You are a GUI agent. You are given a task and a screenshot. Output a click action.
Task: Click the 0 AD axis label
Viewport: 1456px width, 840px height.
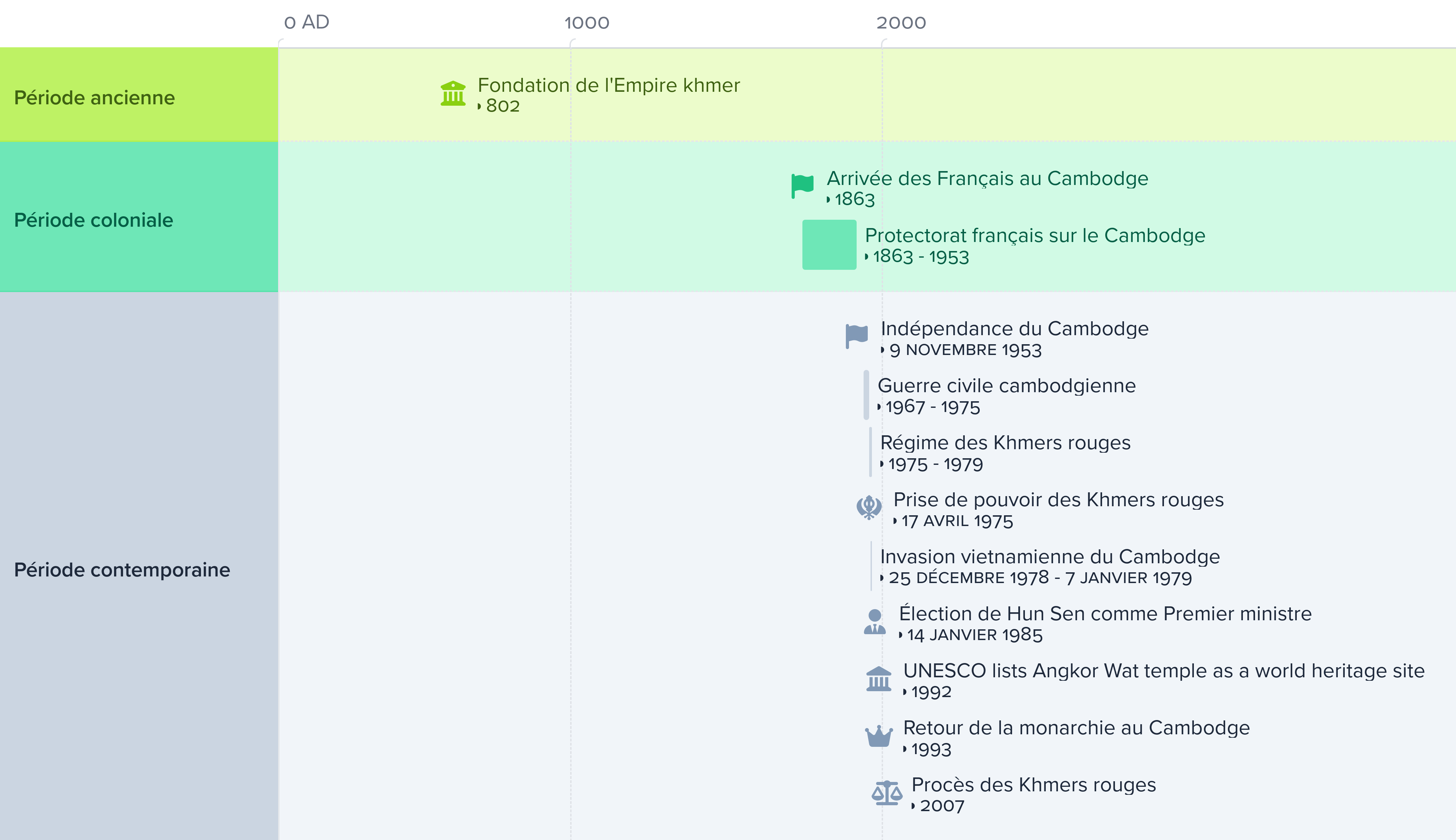click(x=306, y=22)
